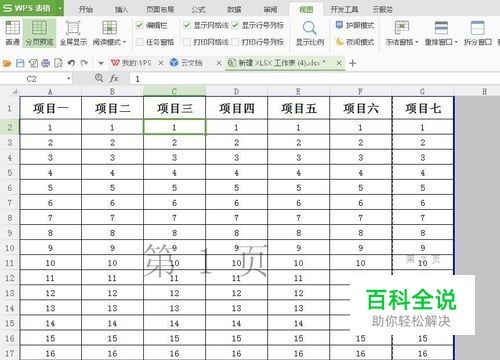Screen dimensions: 500x360
Task: Open the Data (数据) ribbon tab
Action: (x=234, y=9)
